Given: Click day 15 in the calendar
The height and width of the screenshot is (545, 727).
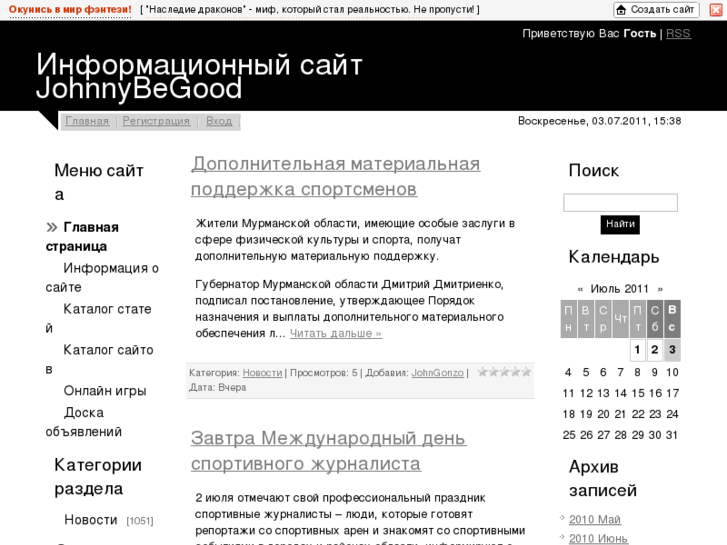Looking at the screenshot, I should coord(638,393).
